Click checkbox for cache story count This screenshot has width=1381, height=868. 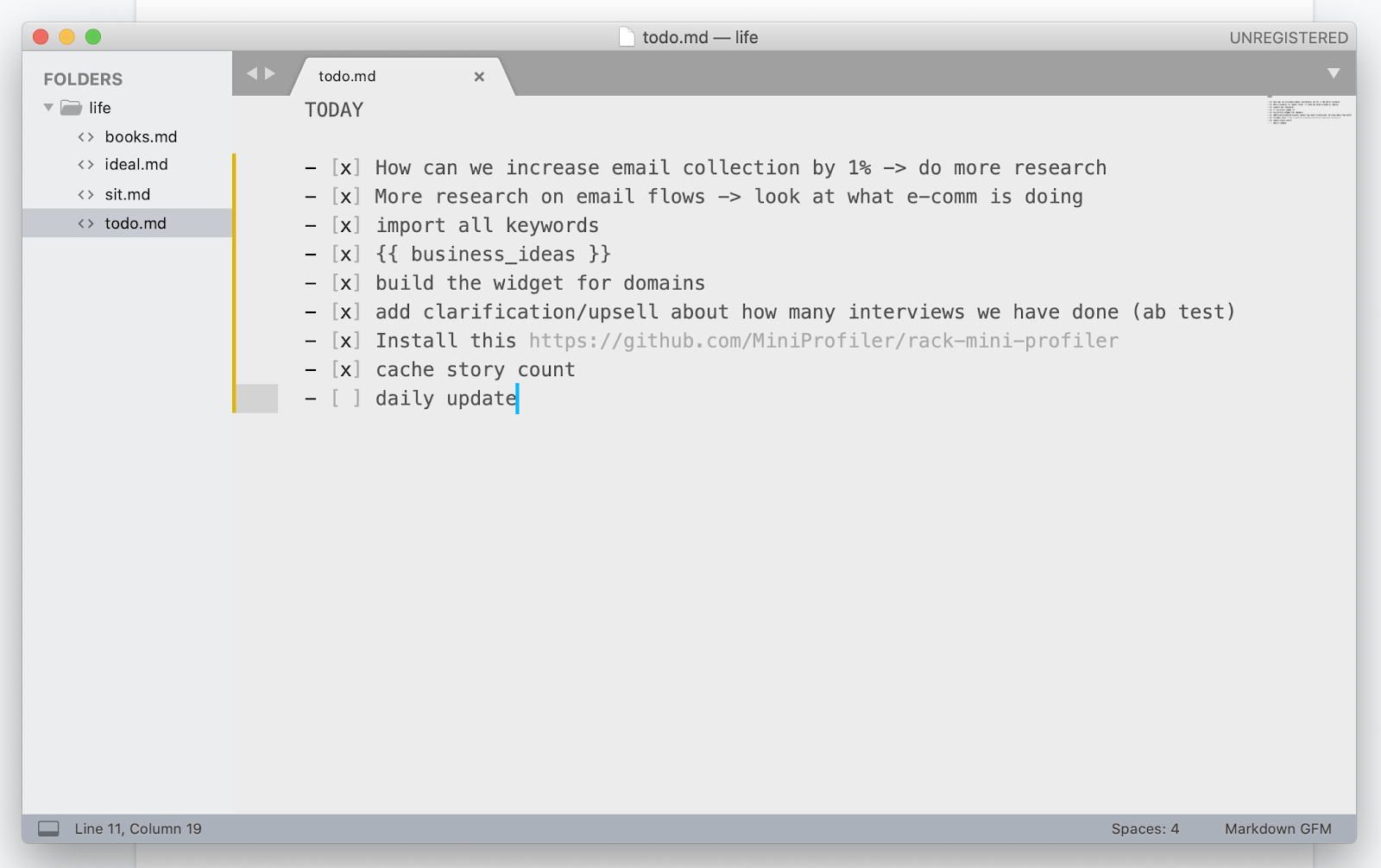[x=345, y=370]
